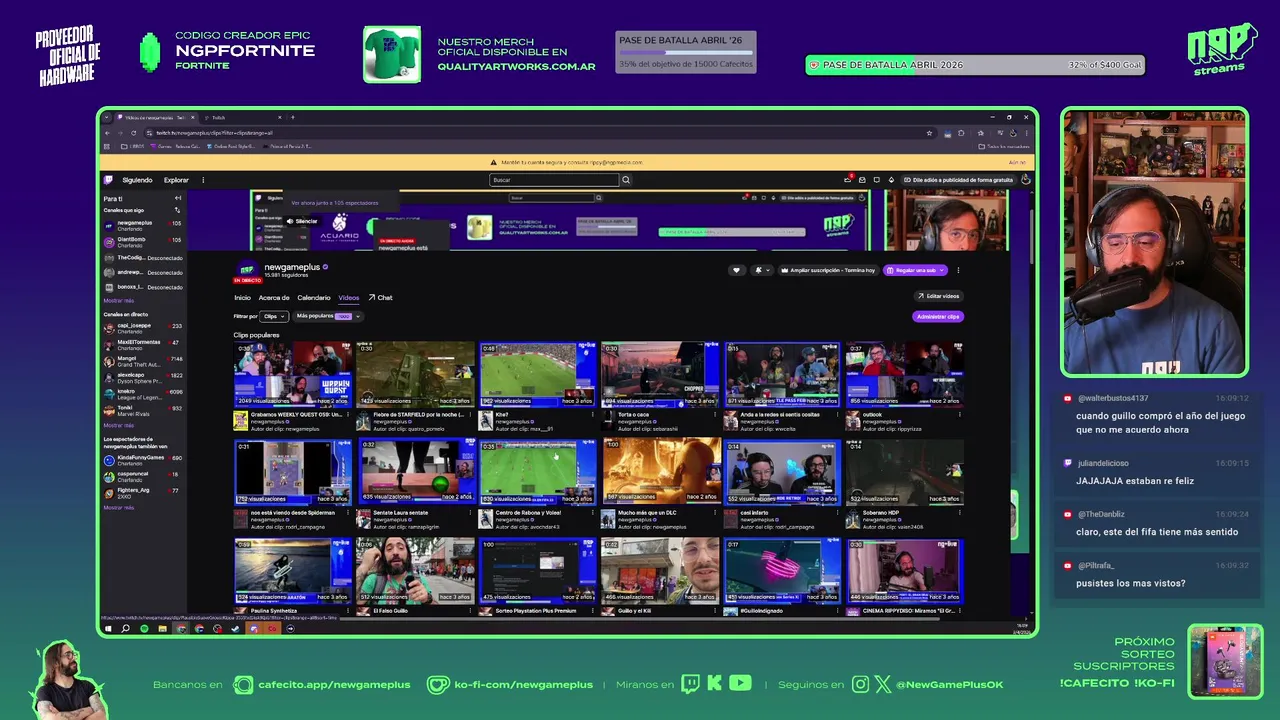Image resolution: width=1280 pixels, height=720 pixels.
Task: Open Windows taskbar search icon
Action: click(125, 629)
